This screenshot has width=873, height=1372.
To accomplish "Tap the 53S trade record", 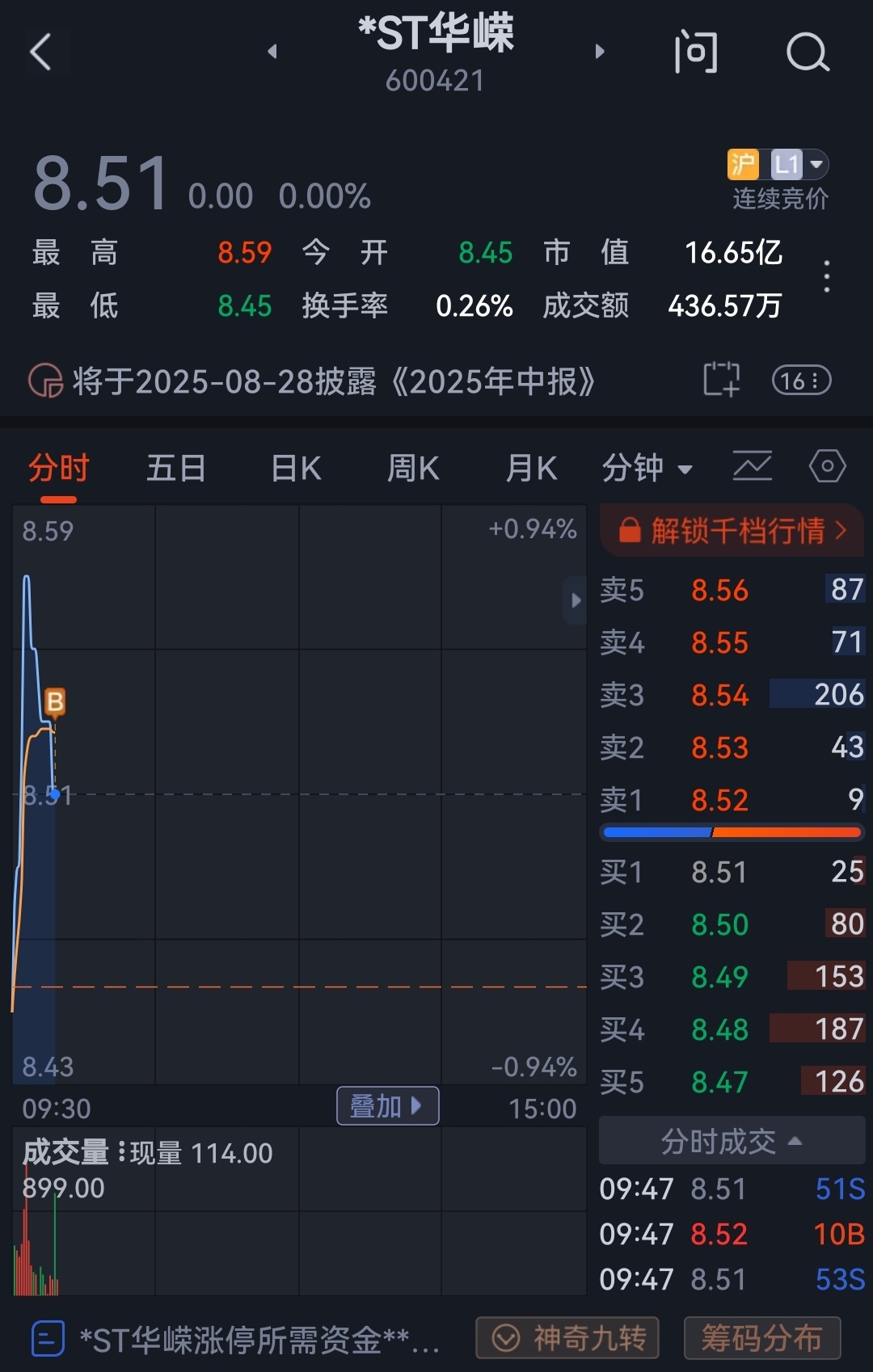I will point(732,1280).
